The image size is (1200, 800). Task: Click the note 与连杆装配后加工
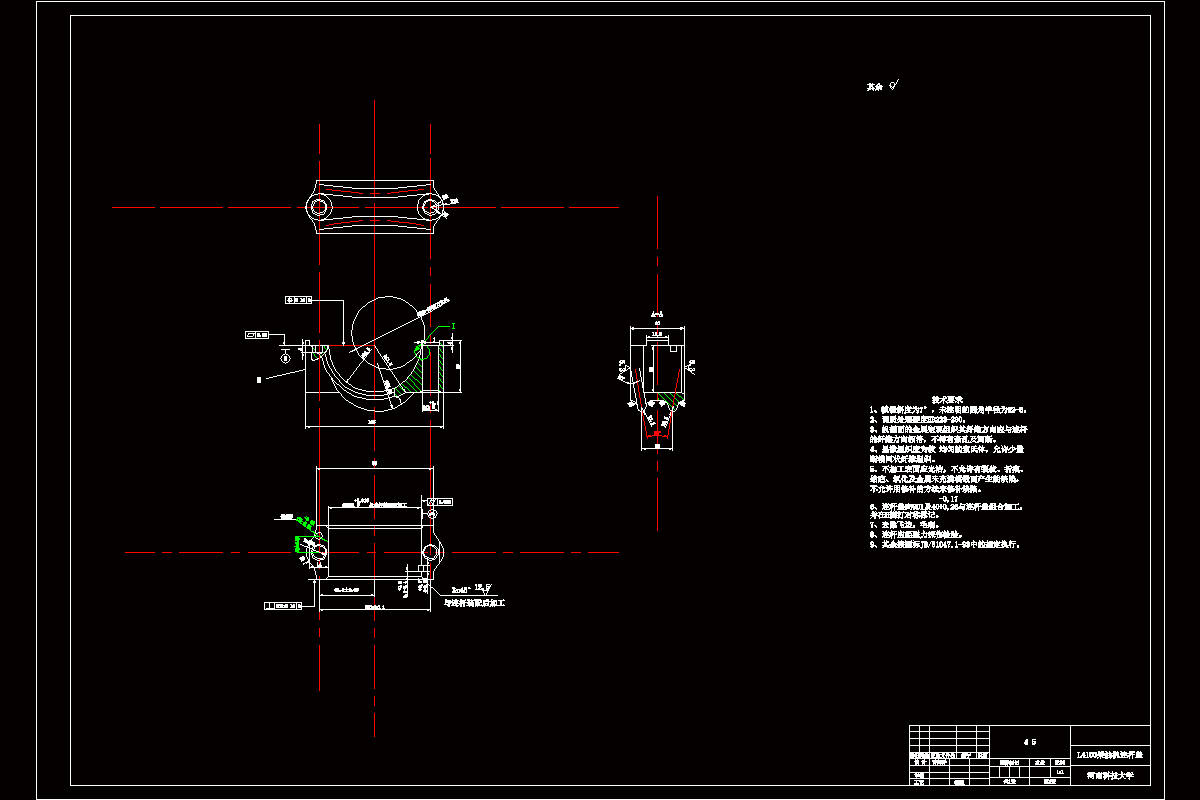(475, 603)
